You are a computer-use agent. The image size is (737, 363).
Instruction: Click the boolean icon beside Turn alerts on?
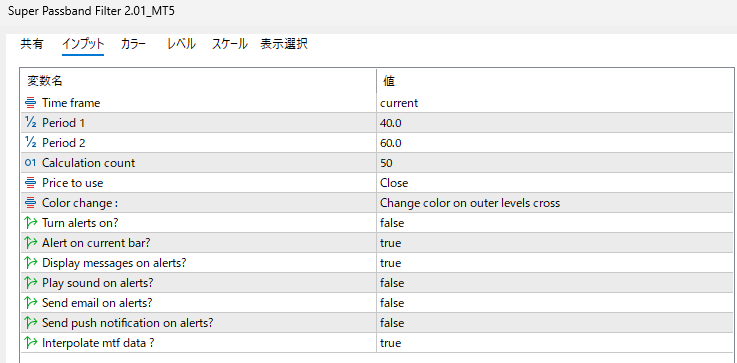point(31,223)
